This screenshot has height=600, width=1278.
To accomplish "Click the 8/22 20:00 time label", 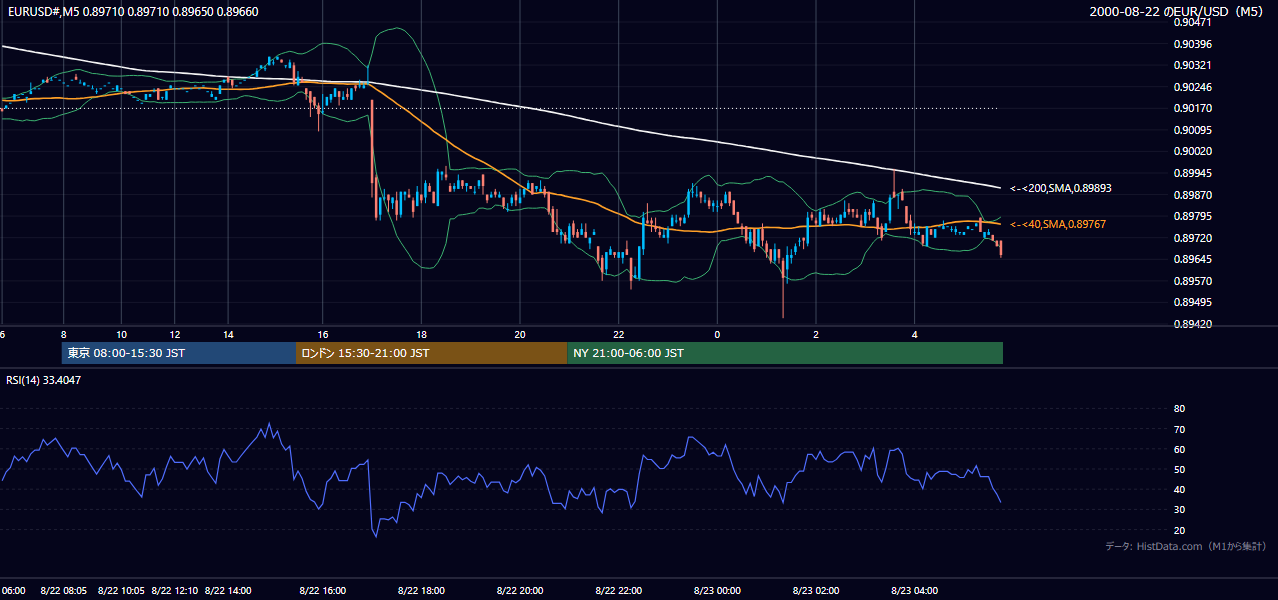I will tap(519, 591).
